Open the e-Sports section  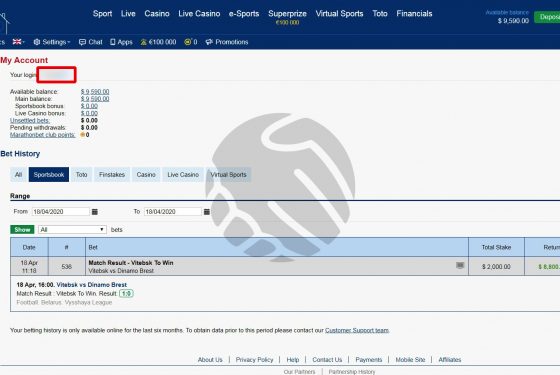point(244,14)
